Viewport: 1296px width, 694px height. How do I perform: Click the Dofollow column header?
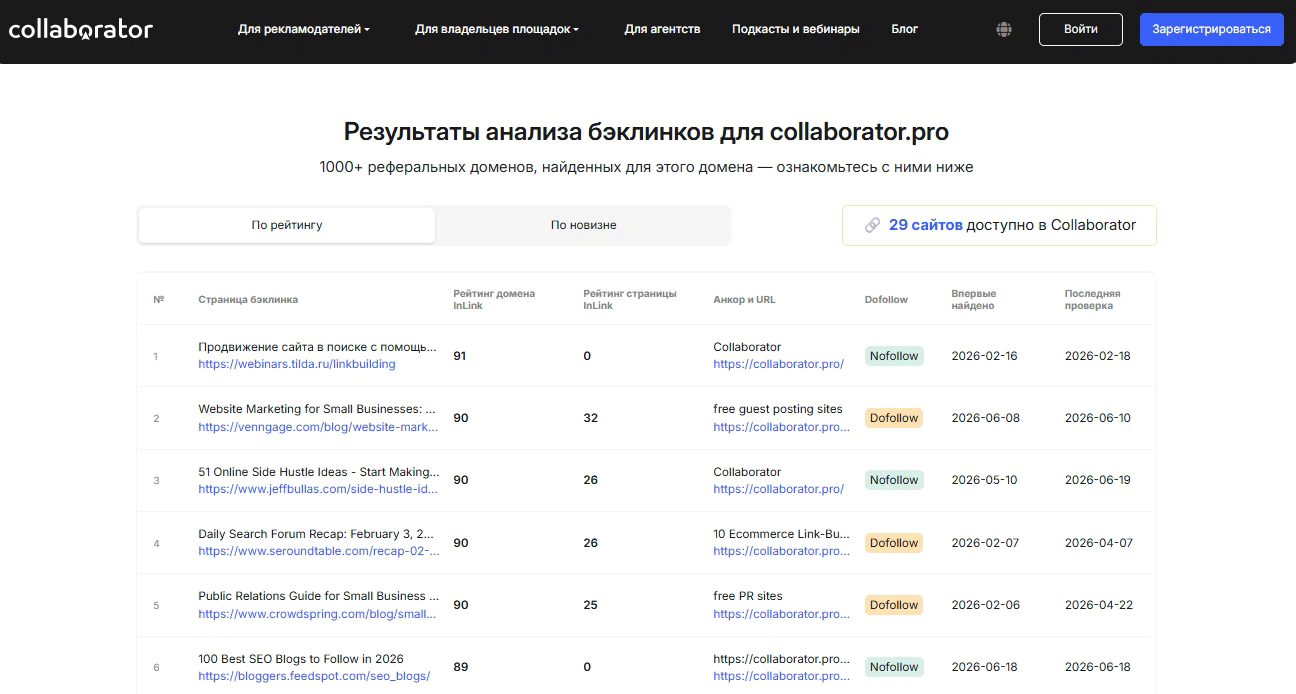[x=886, y=300]
